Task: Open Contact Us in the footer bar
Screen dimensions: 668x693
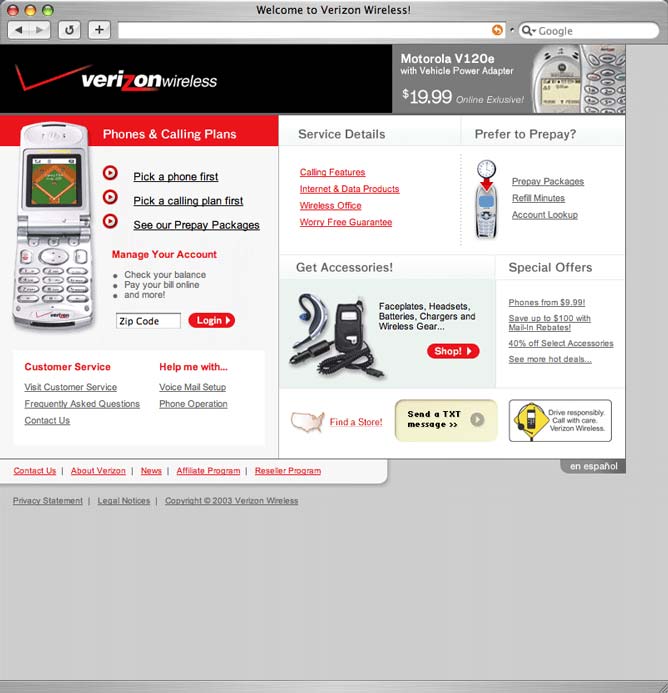Action: 35,471
